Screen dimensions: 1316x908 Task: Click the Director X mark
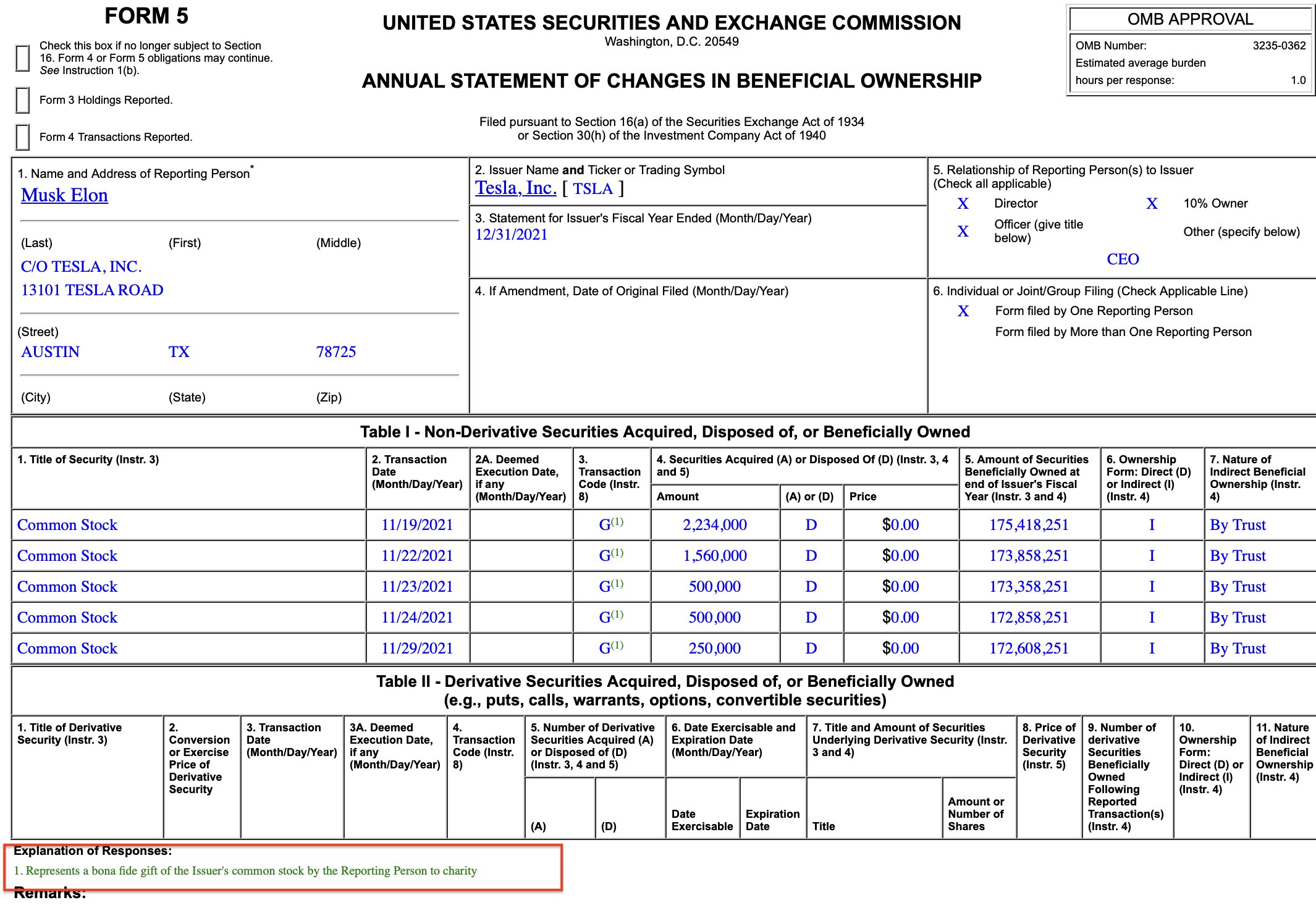pyautogui.click(x=963, y=204)
